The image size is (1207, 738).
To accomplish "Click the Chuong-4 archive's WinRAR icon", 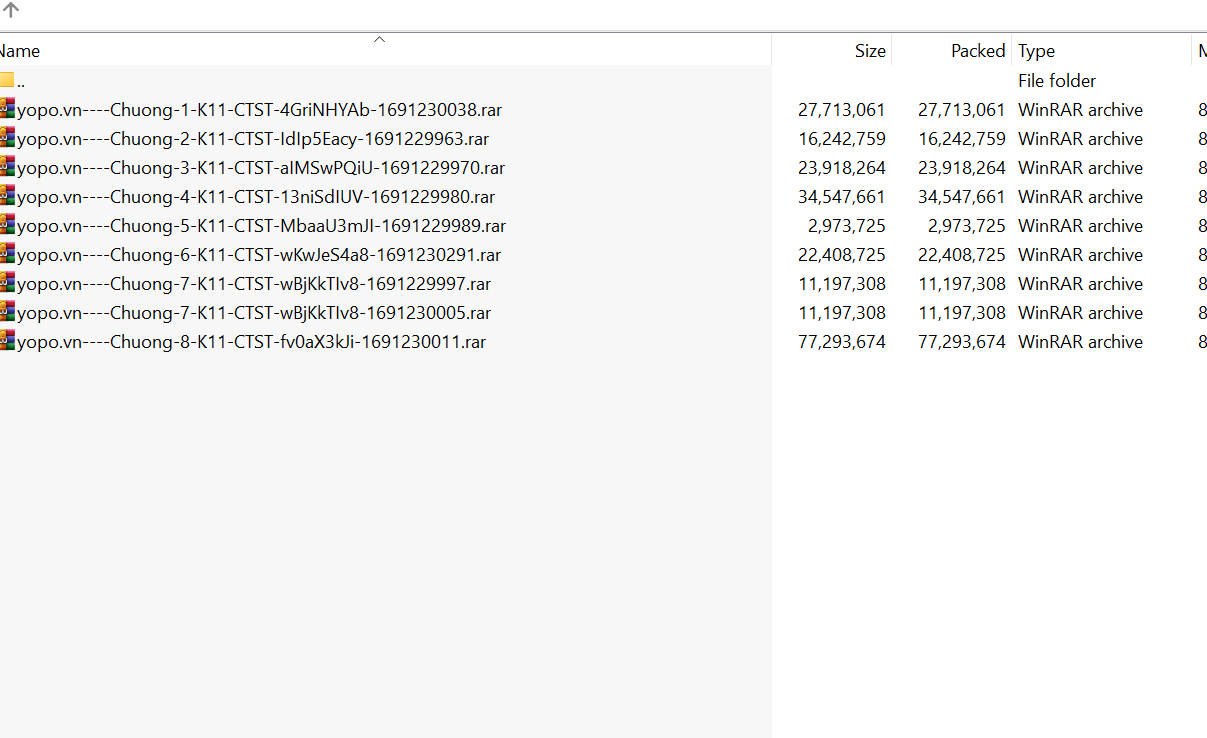I will 8,196.
